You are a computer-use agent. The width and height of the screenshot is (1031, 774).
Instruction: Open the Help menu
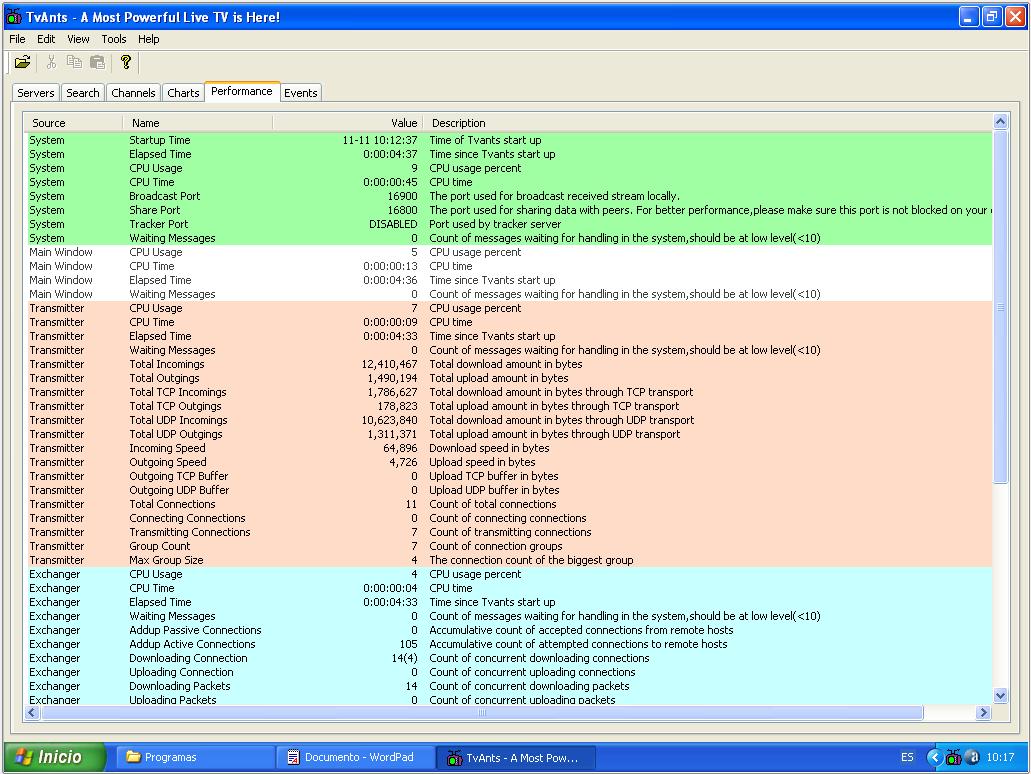[149, 39]
